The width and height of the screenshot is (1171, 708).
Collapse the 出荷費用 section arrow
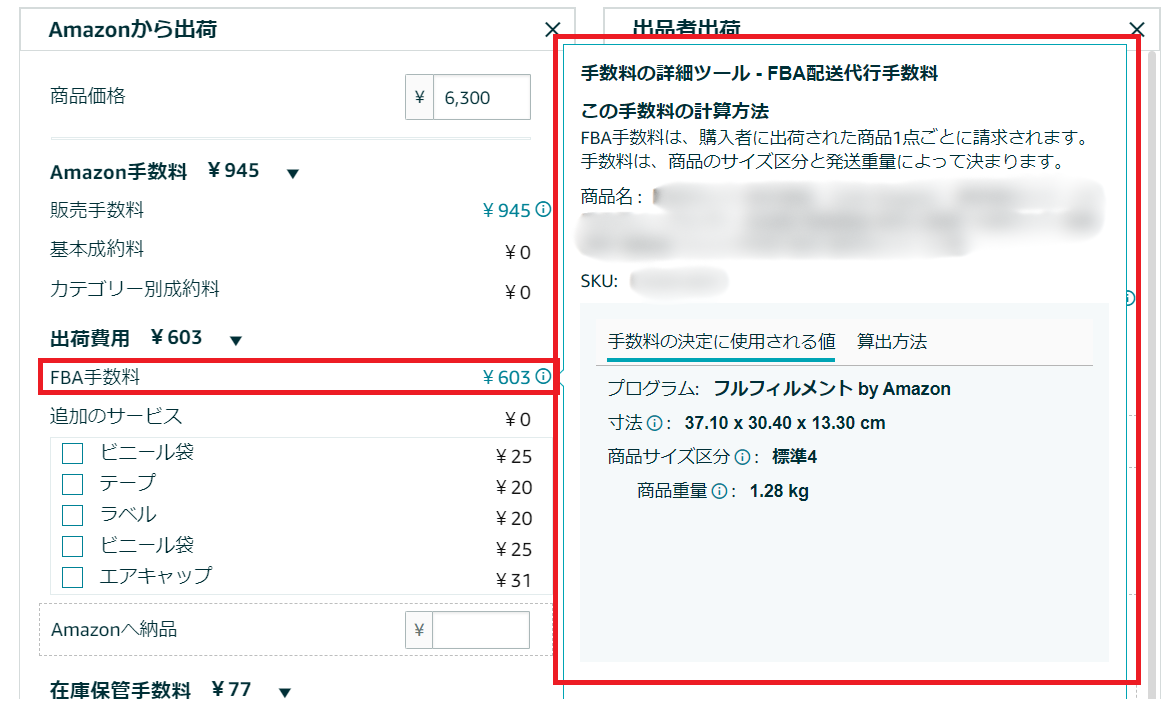click(x=236, y=341)
